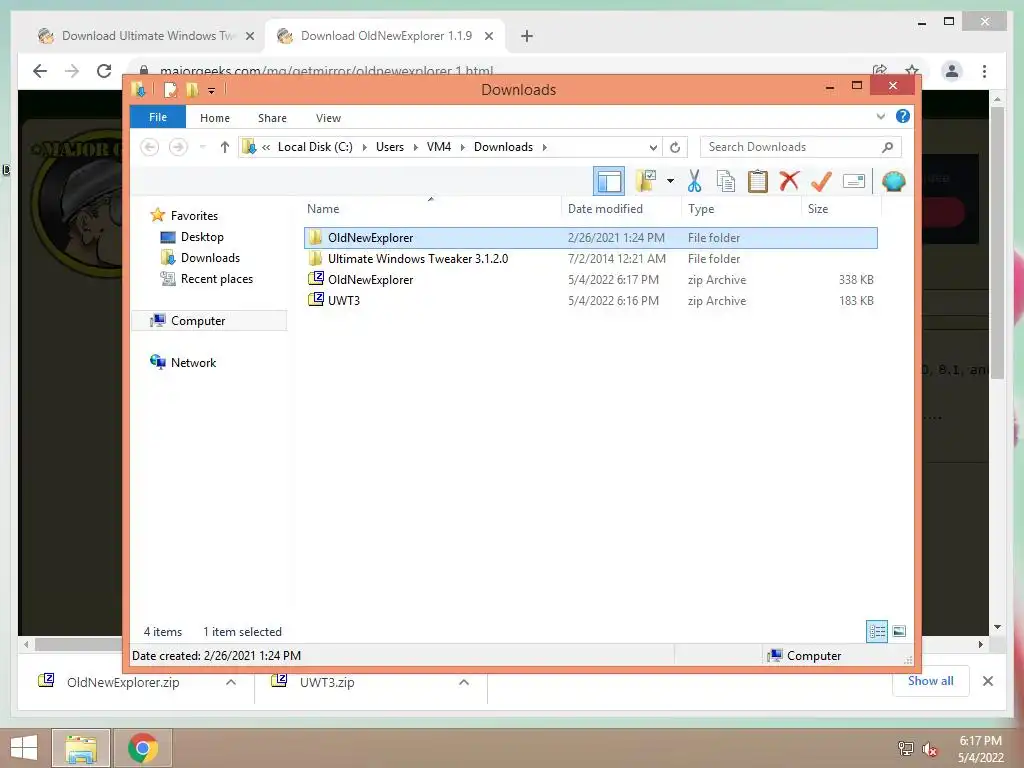Click Local Disk (C:) breadcrumb

pos(315,147)
